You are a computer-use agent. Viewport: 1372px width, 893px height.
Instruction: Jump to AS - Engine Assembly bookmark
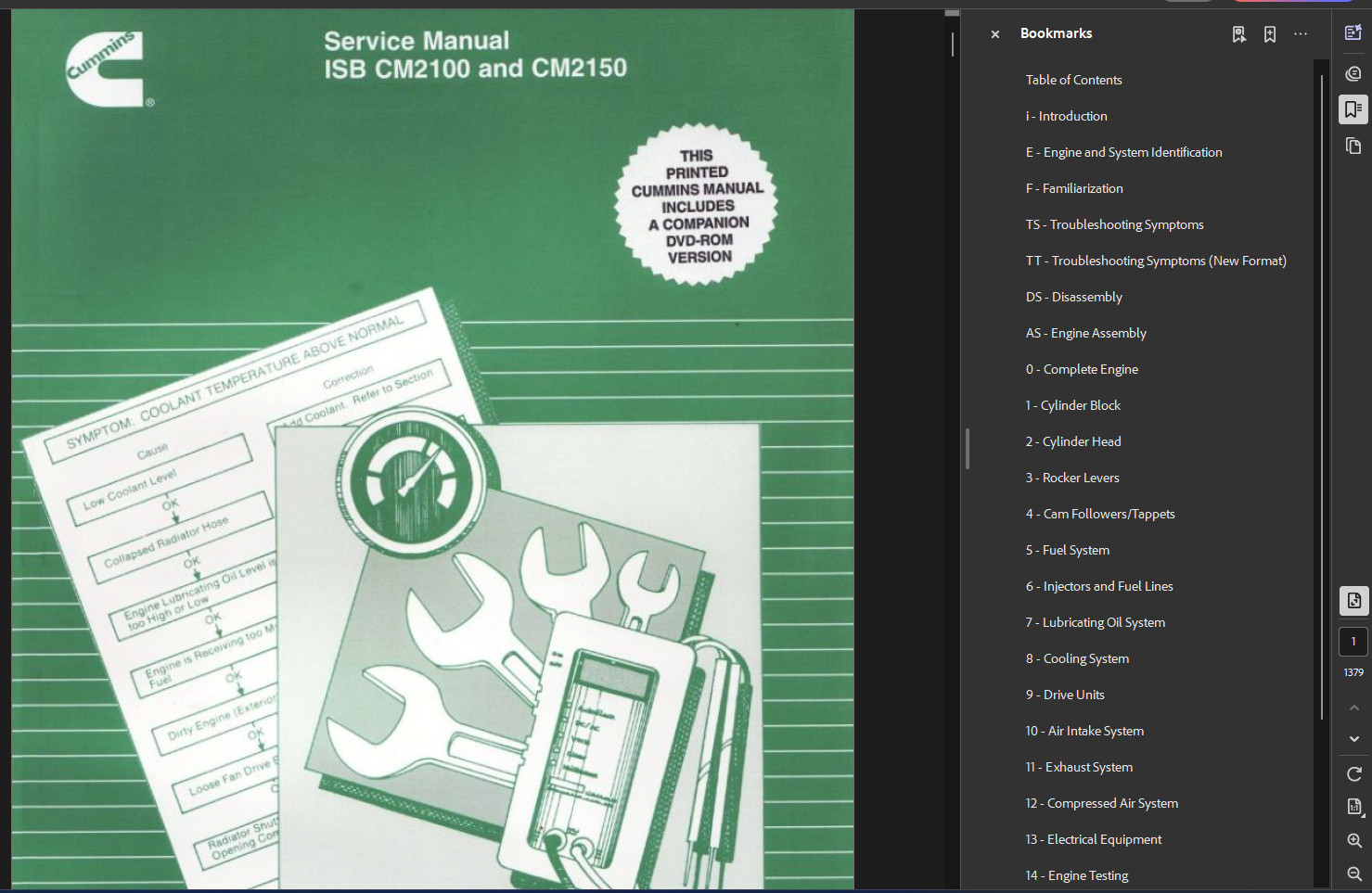pyautogui.click(x=1085, y=333)
